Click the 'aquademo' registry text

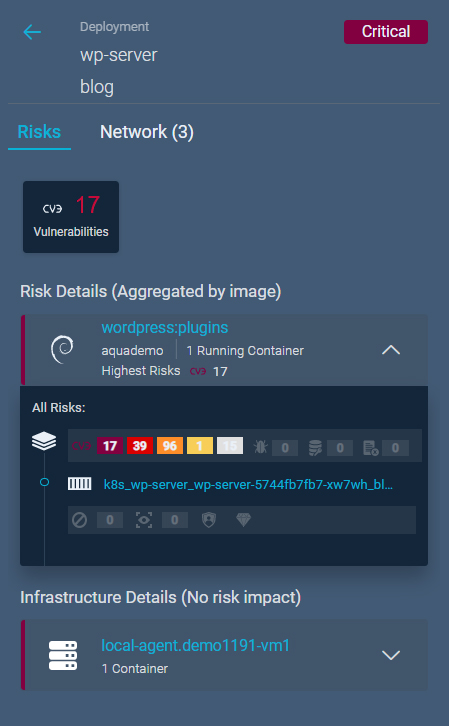coord(132,350)
